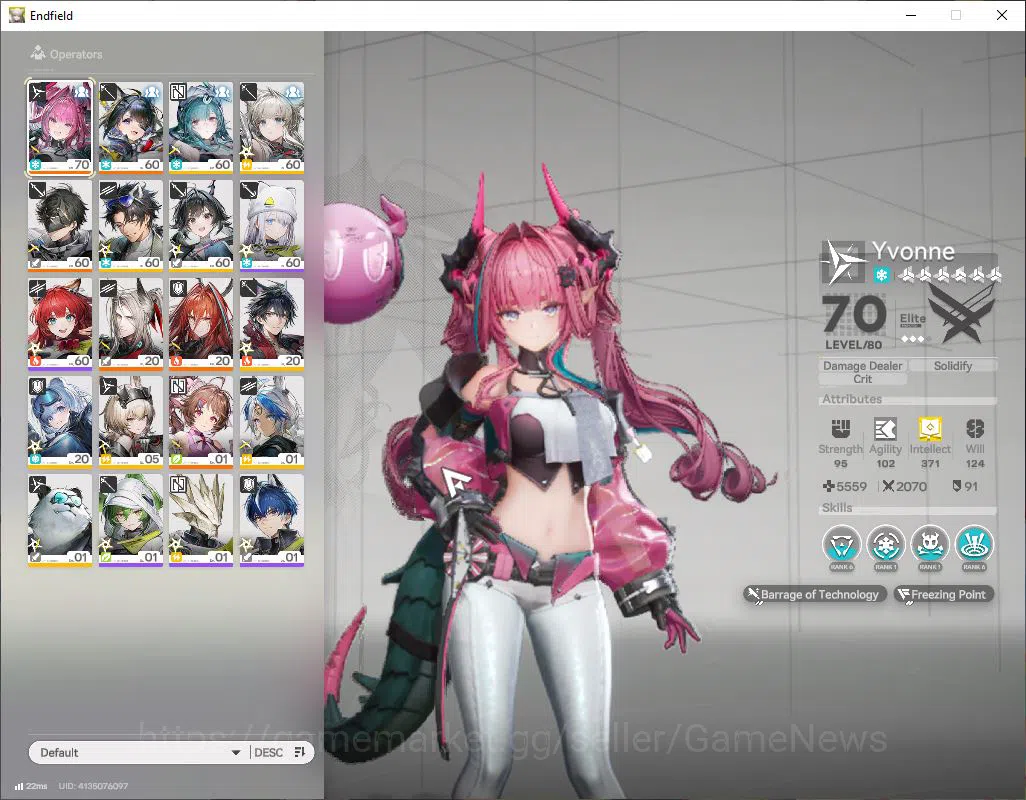1026x800 pixels.
Task: Click the Operators header title
Action: [76, 54]
